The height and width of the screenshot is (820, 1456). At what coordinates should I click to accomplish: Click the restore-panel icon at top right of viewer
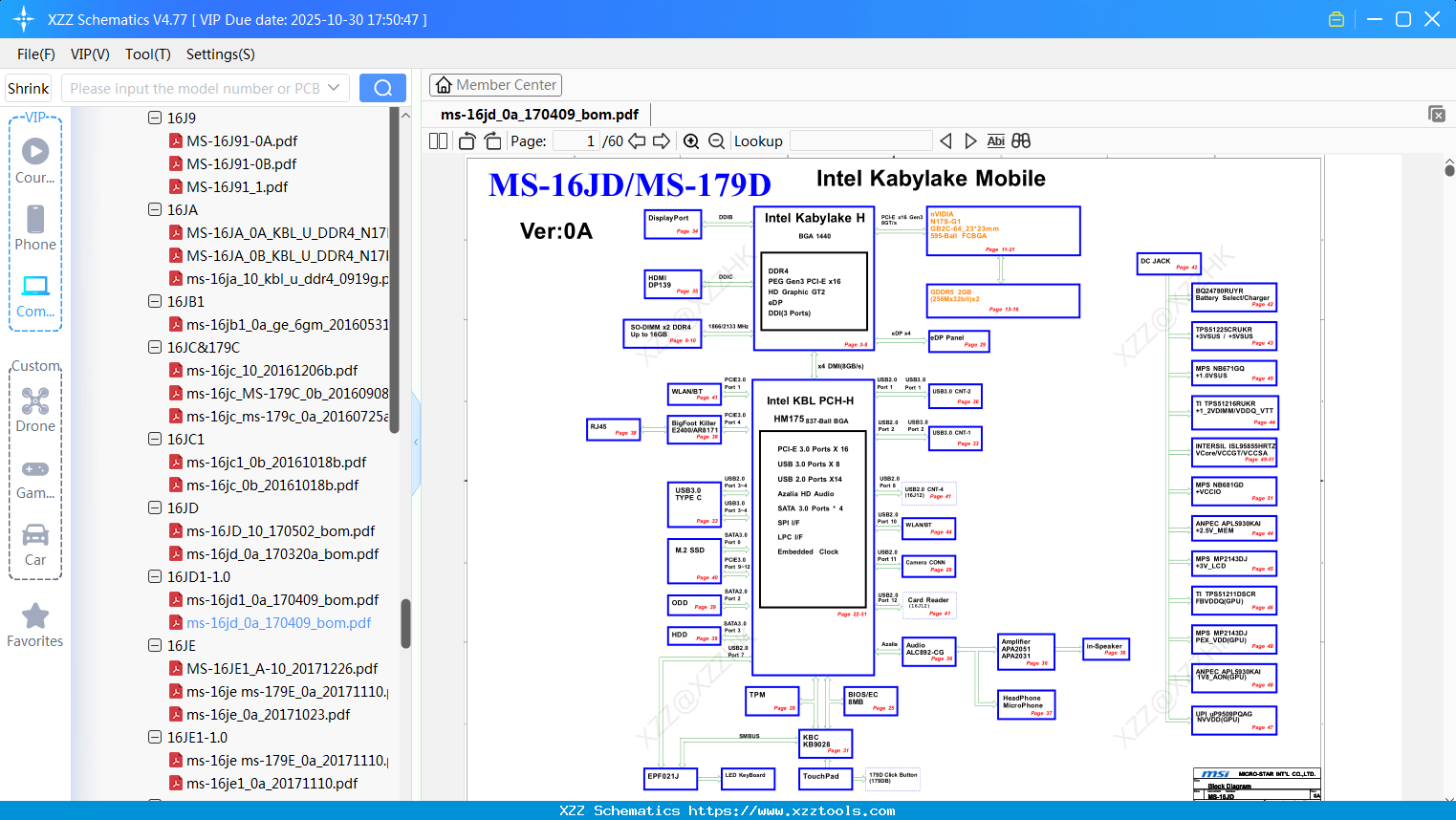(x=1437, y=114)
